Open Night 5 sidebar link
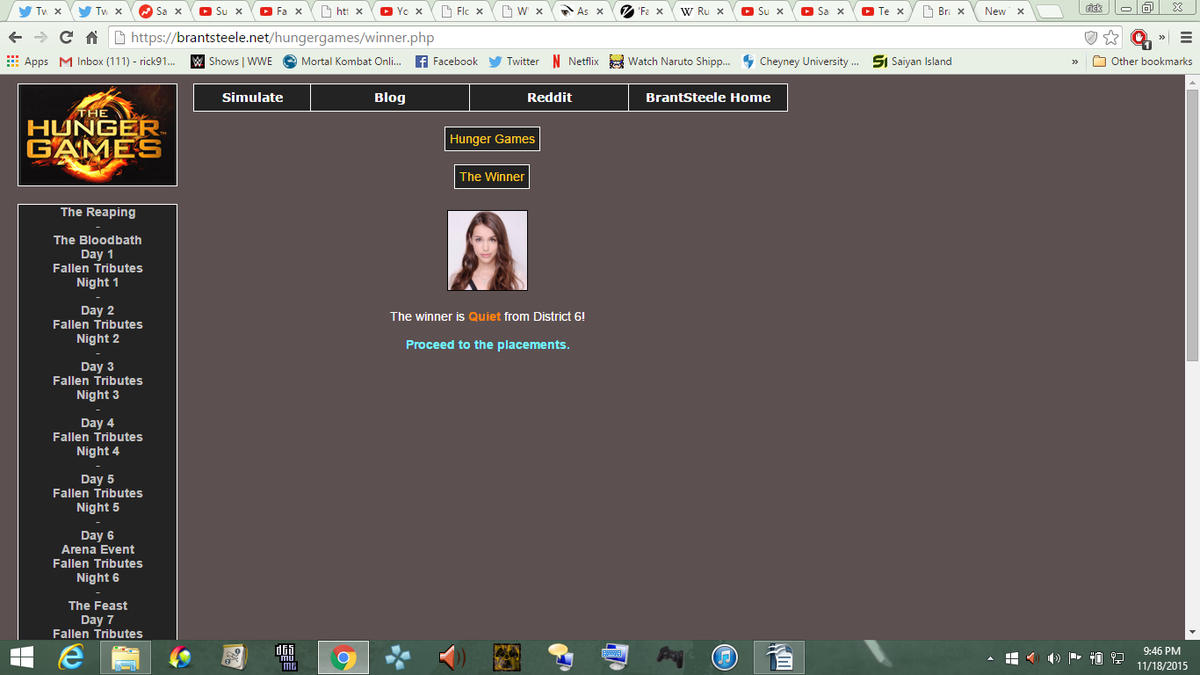The width and height of the screenshot is (1200, 675). pos(98,507)
